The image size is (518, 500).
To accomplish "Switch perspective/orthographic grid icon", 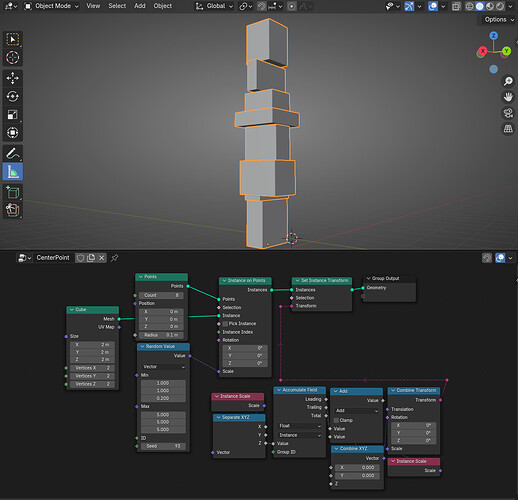I will click(x=508, y=129).
